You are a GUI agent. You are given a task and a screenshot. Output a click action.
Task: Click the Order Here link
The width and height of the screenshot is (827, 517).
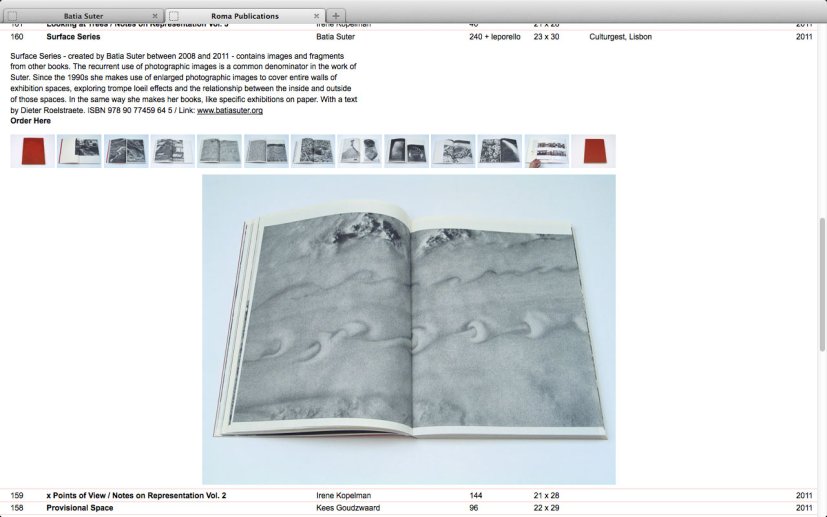[31, 121]
